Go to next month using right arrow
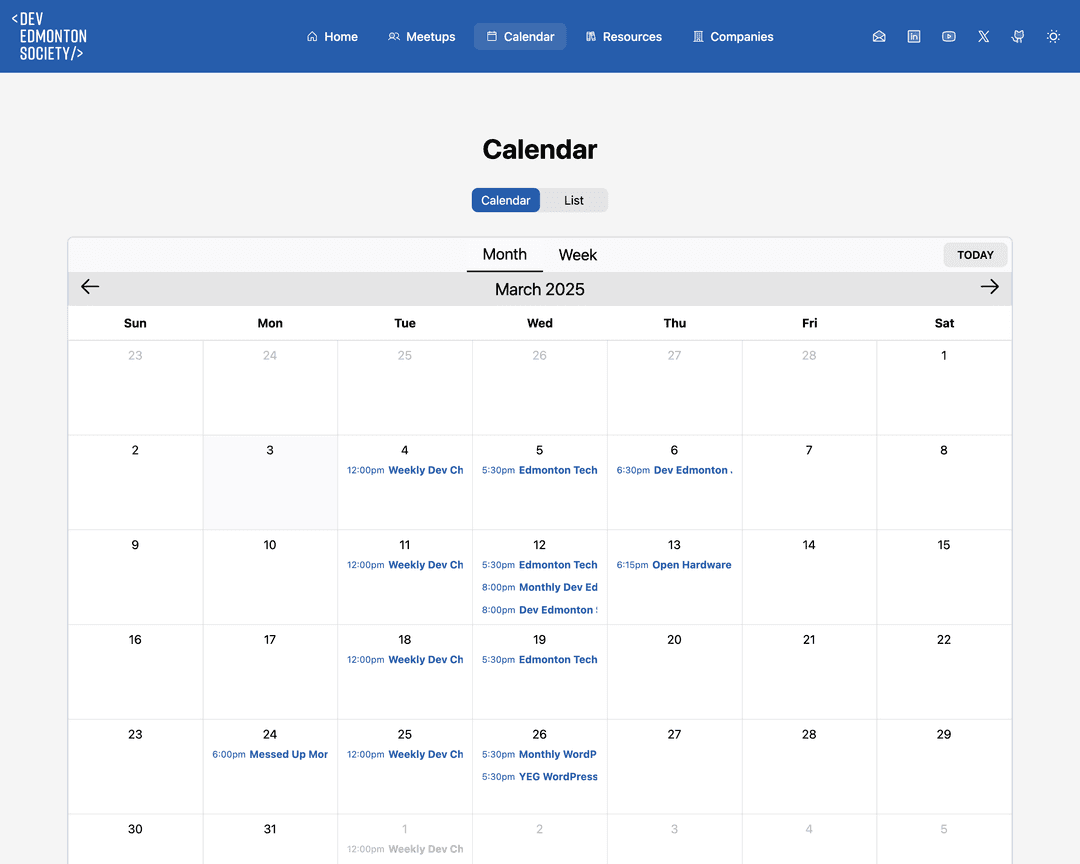The height and width of the screenshot is (864, 1080). (x=990, y=287)
